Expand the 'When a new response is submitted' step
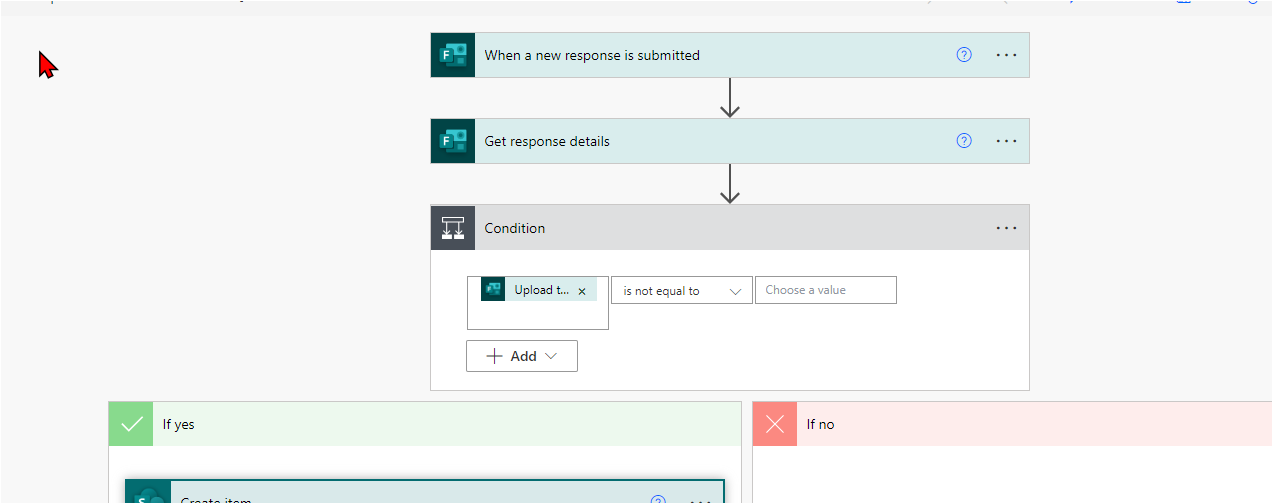1272x503 pixels. [x=730, y=55]
